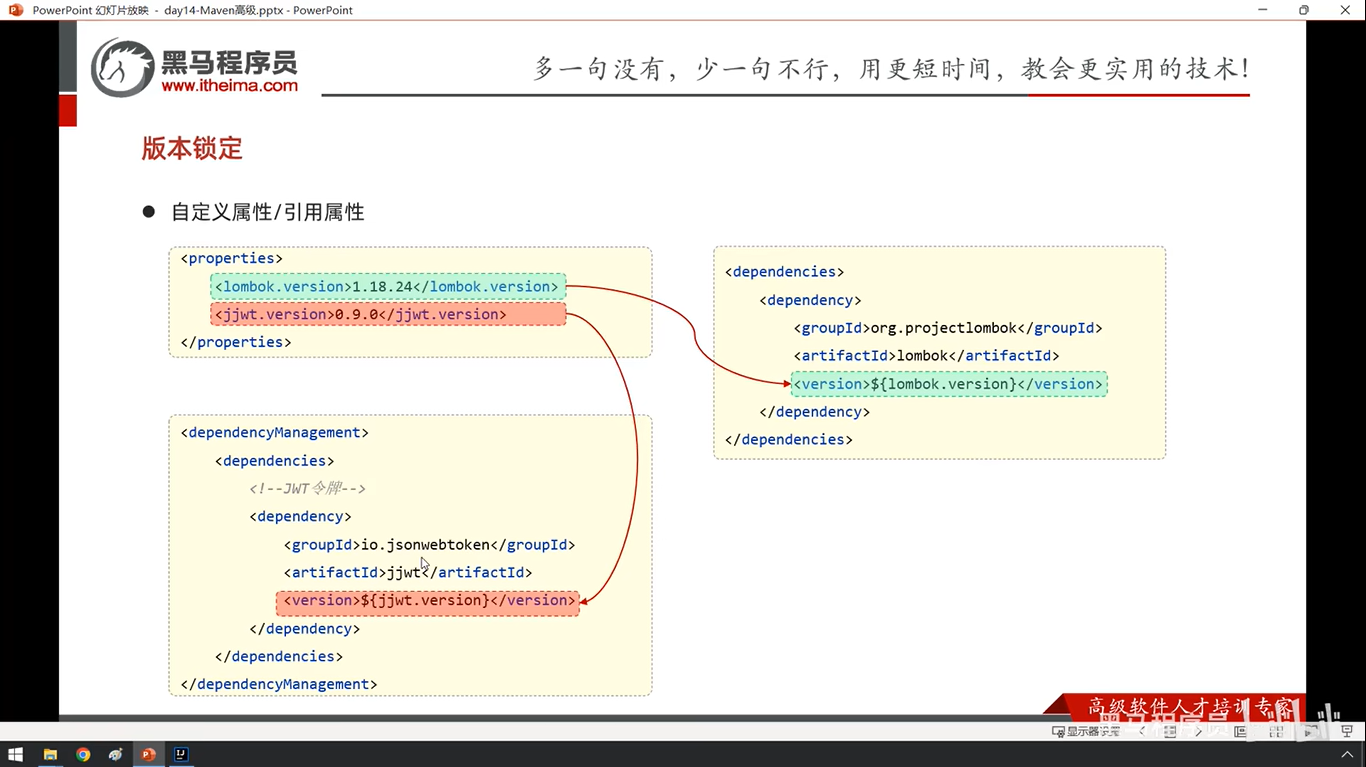Switch to Reading view icon

1311,731
